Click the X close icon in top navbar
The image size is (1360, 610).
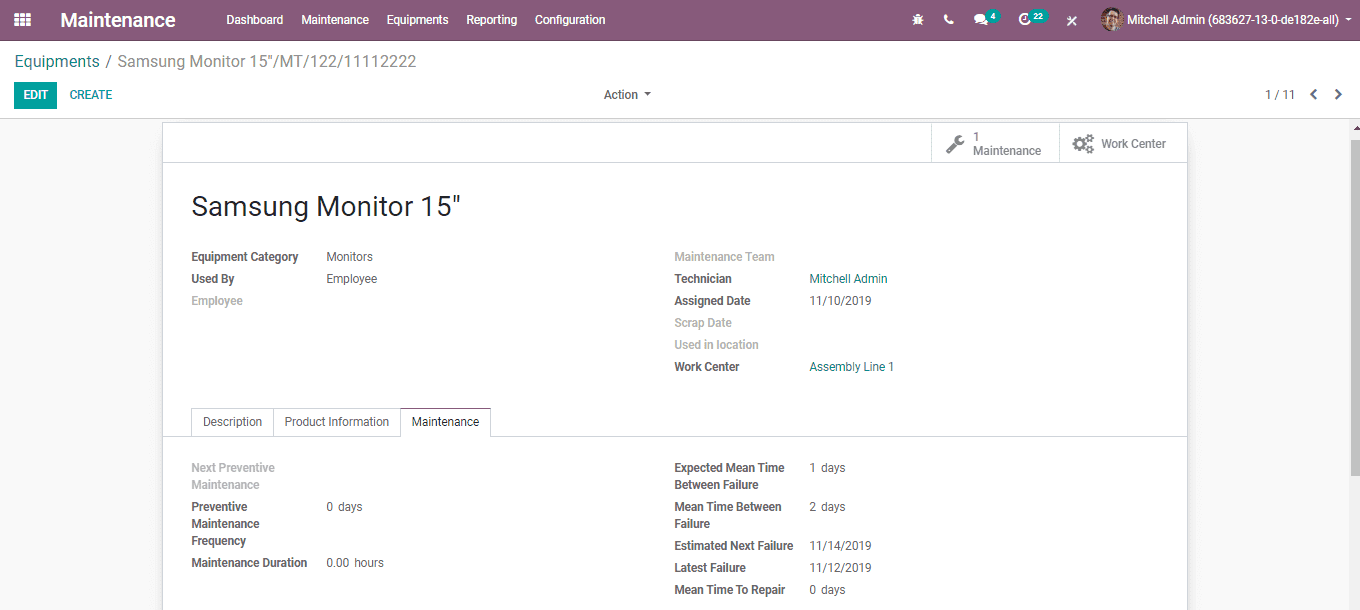(x=1072, y=20)
